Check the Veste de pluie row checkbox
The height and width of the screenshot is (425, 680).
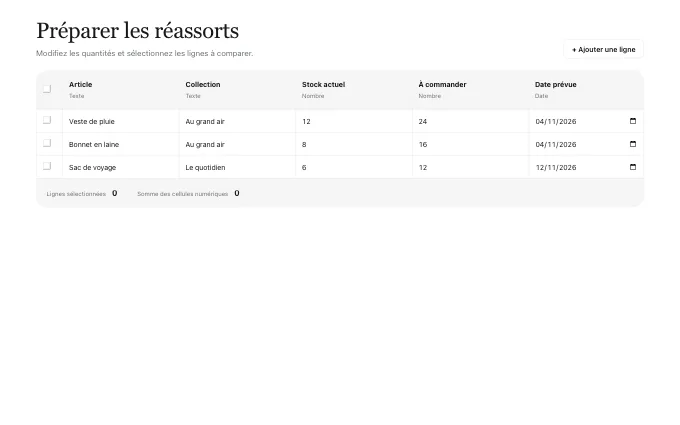coord(47,120)
